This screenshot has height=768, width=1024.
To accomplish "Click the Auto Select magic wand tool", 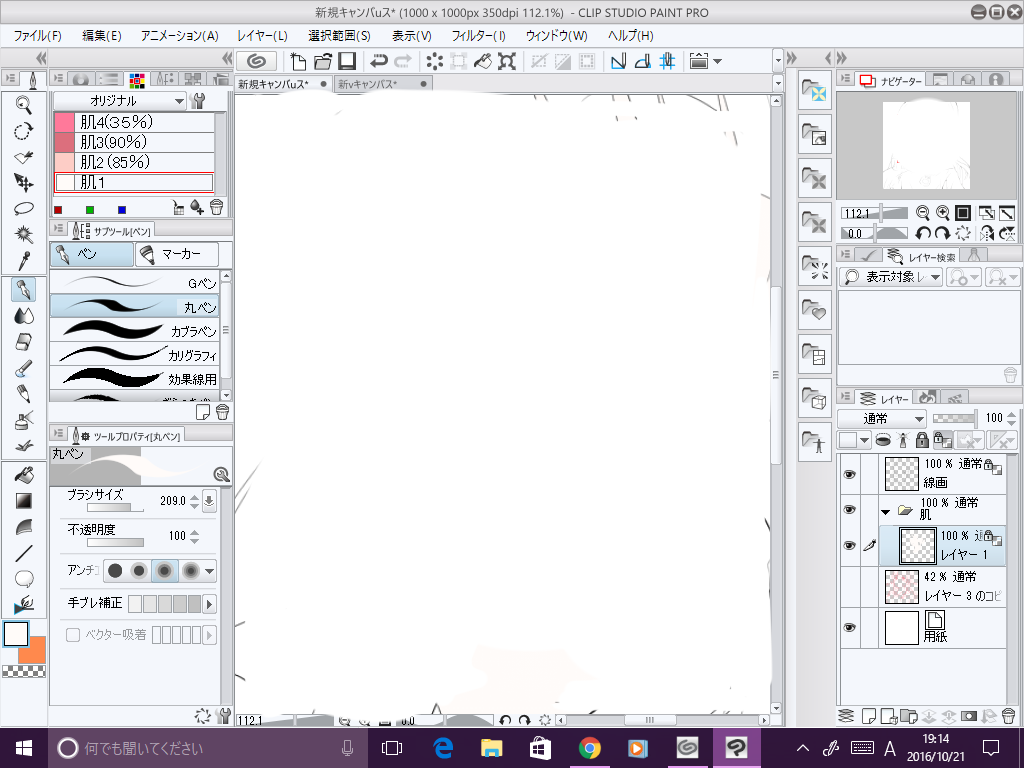I will click(x=25, y=234).
